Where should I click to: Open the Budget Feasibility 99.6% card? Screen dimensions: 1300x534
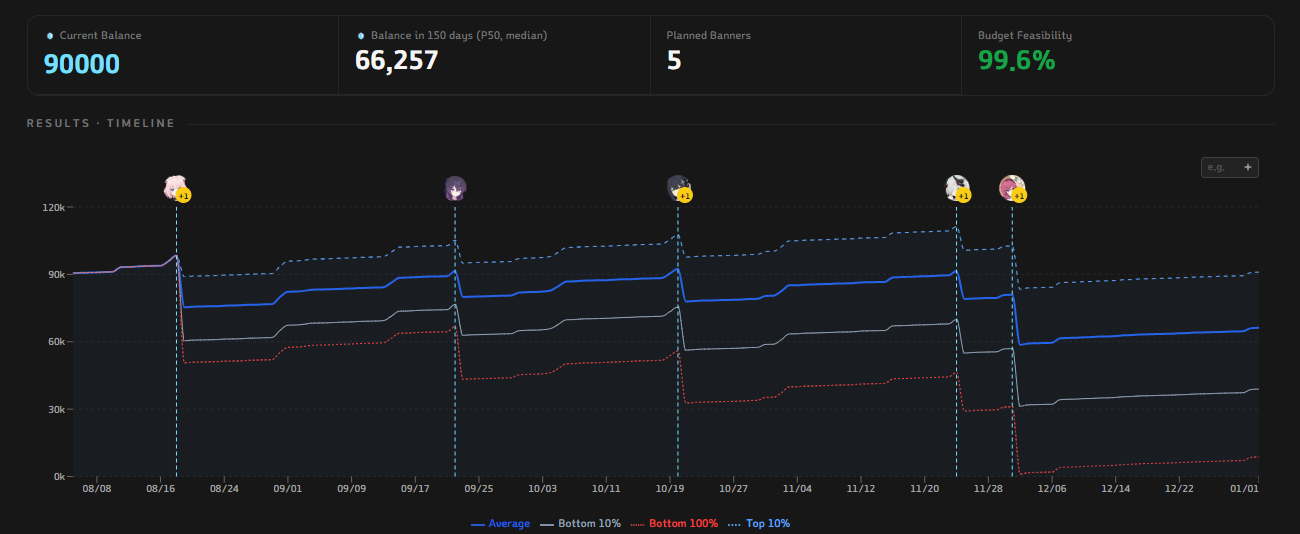tap(1118, 55)
